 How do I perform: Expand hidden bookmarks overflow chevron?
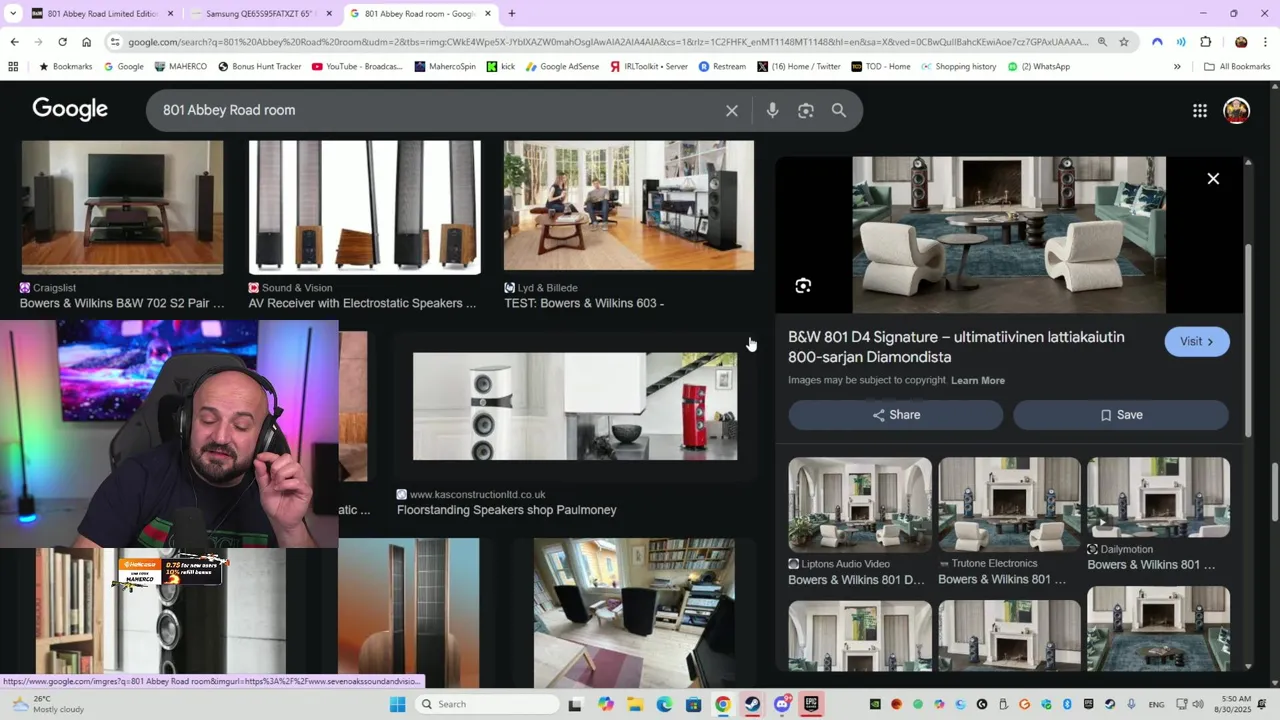[1177, 67]
